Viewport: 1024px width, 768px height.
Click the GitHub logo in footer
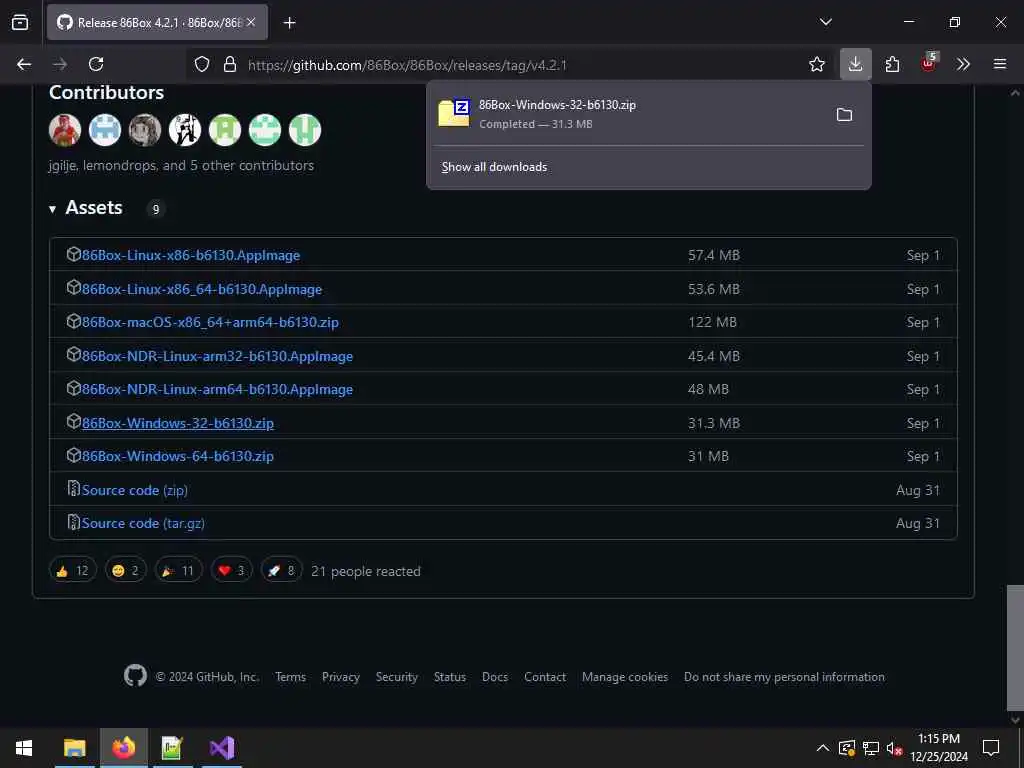(135, 676)
